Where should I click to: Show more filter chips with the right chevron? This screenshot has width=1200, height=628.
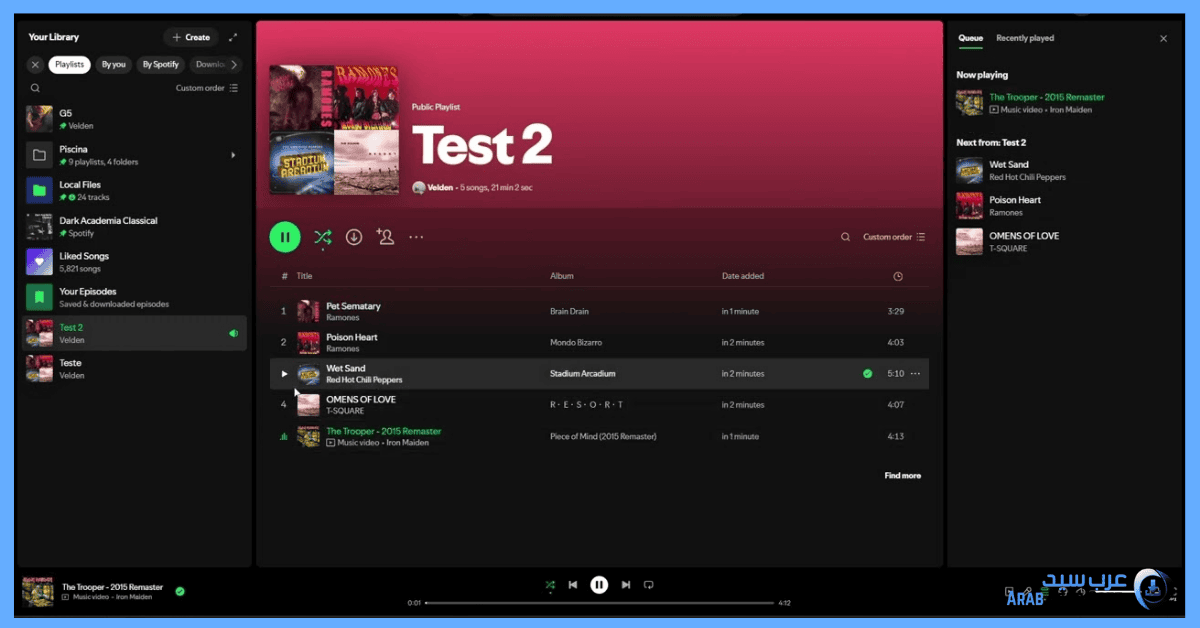tap(234, 64)
